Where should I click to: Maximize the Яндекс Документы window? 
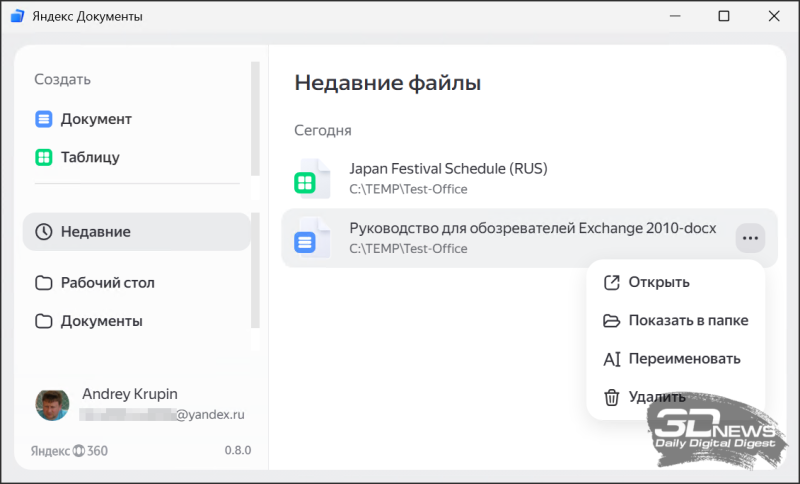(723, 16)
